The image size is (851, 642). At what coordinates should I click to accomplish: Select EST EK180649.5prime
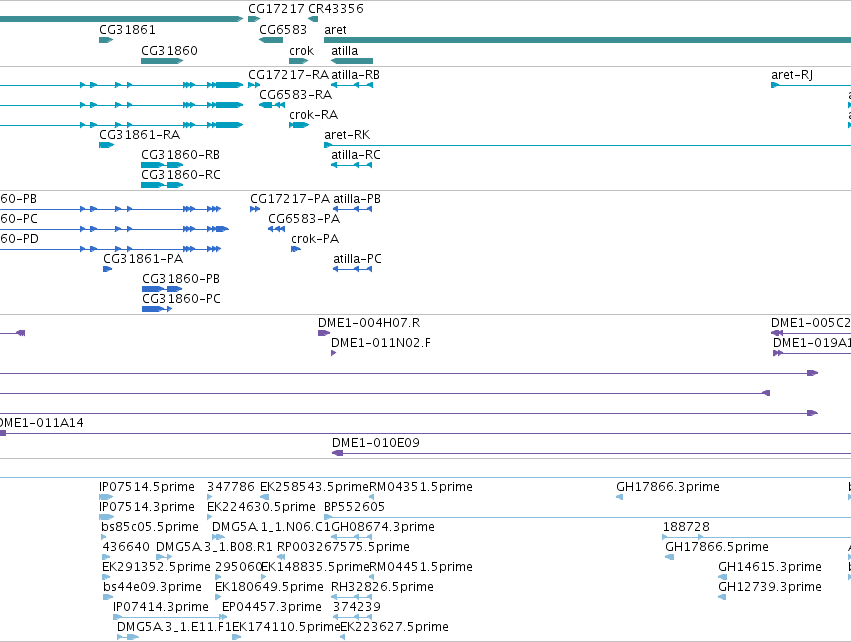tap(218, 597)
